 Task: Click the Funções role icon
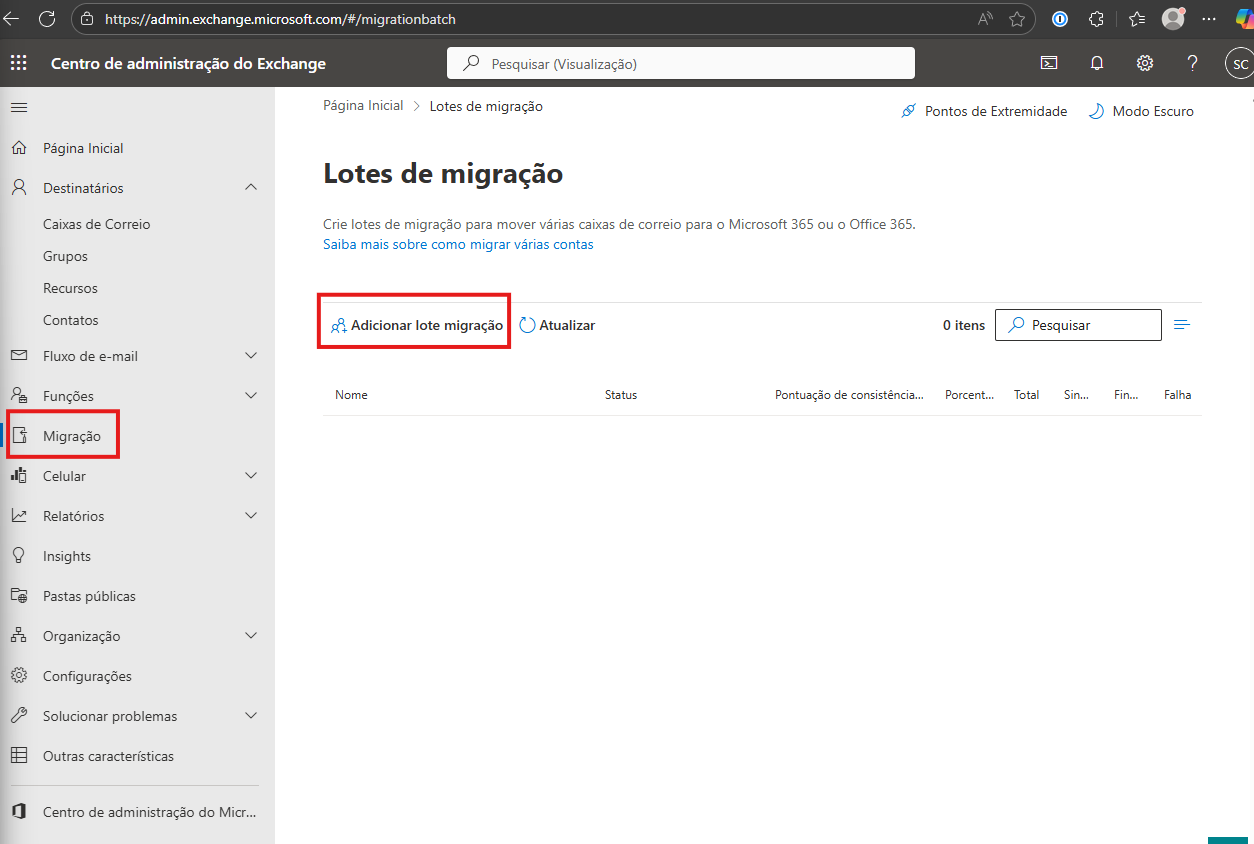[x=19, y=396]
